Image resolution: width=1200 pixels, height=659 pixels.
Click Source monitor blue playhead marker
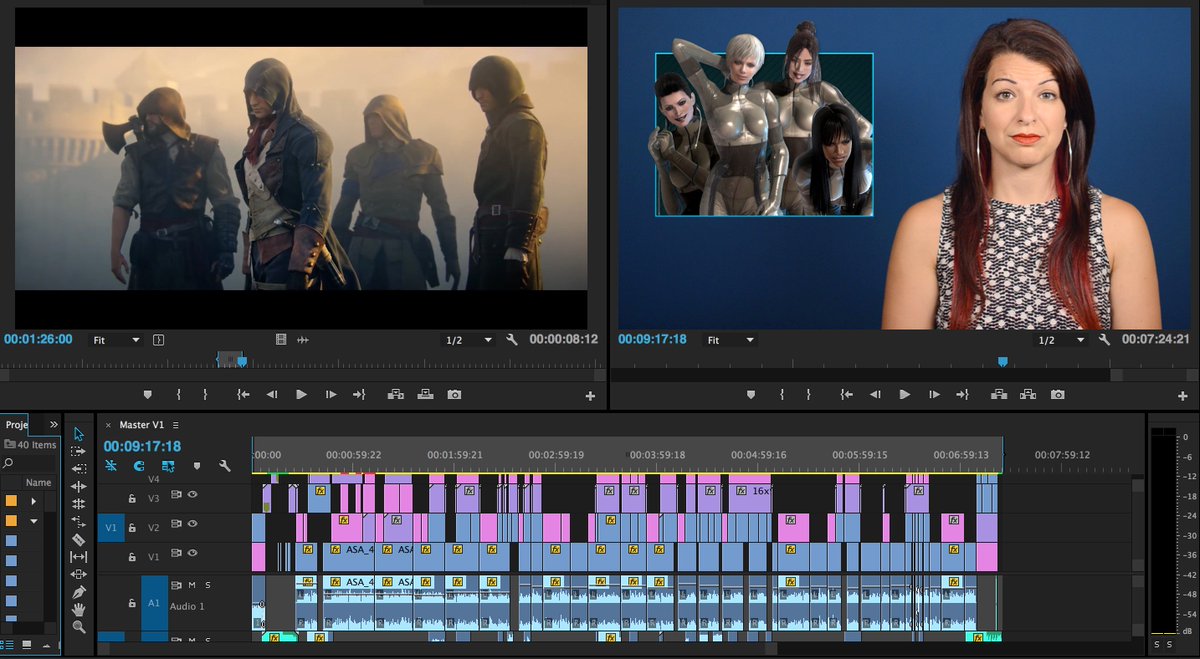click(x=242, y=362)
